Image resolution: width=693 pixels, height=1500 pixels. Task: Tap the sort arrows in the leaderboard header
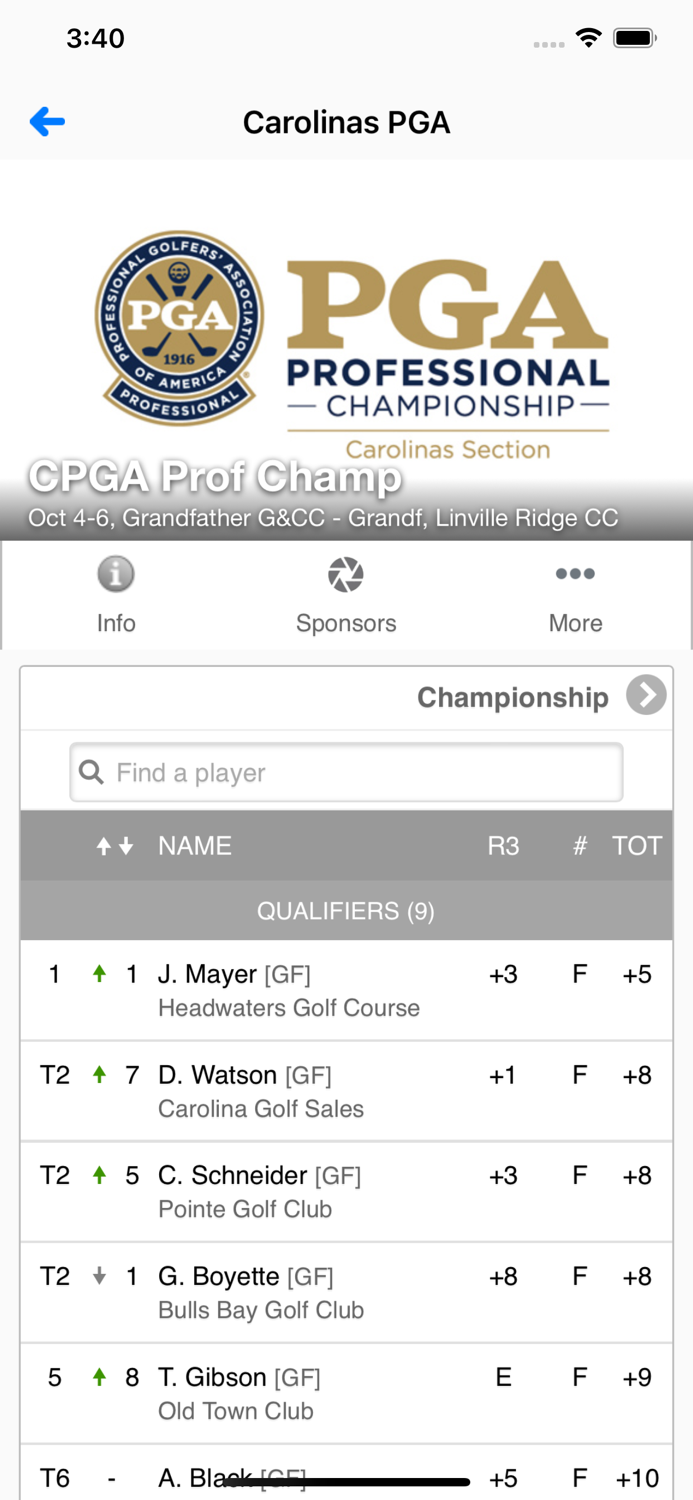point(110,845)
